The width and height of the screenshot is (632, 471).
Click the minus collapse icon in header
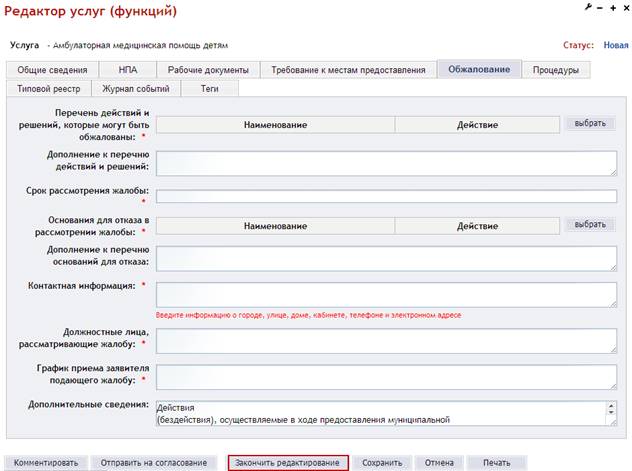[x=600, y=8]
